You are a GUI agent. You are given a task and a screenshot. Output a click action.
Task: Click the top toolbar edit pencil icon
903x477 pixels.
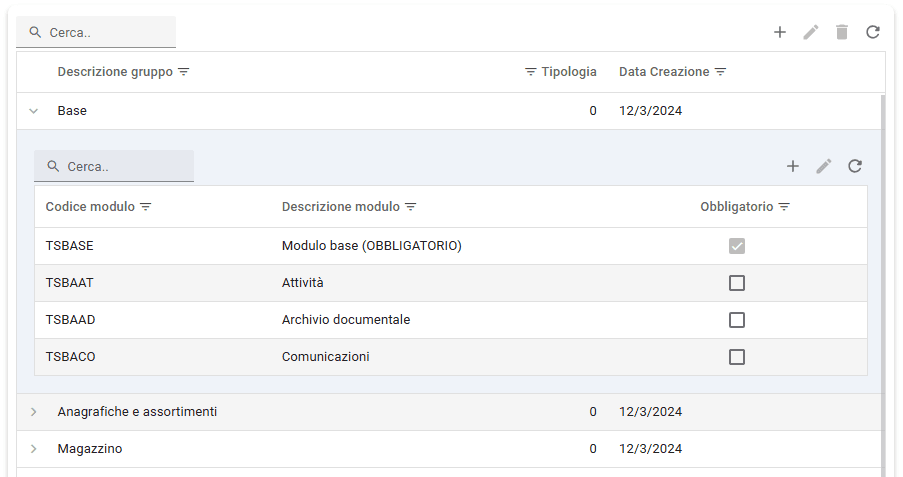(811, 32)
